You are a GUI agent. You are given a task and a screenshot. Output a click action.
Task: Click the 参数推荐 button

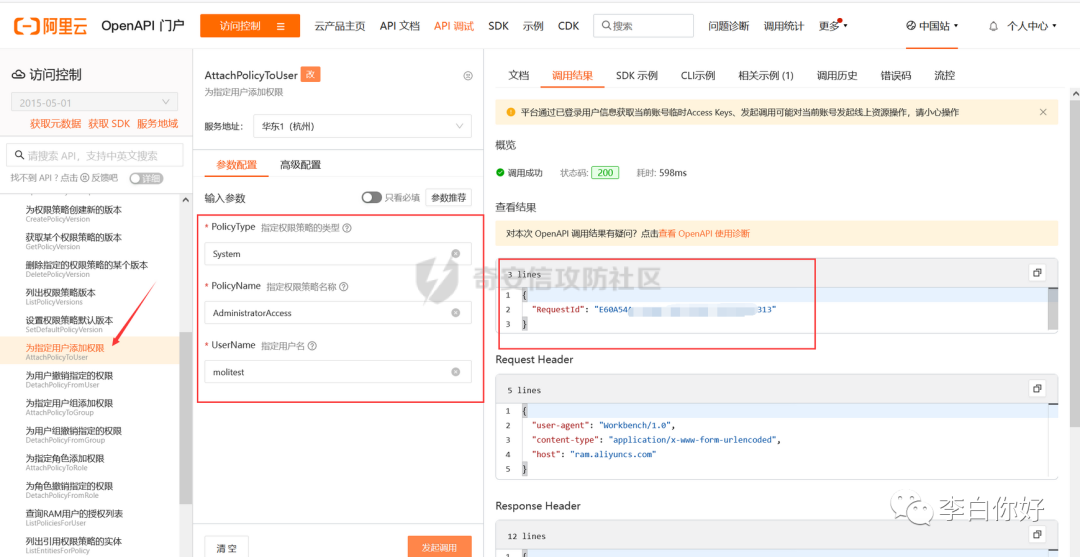pos(448,198)
